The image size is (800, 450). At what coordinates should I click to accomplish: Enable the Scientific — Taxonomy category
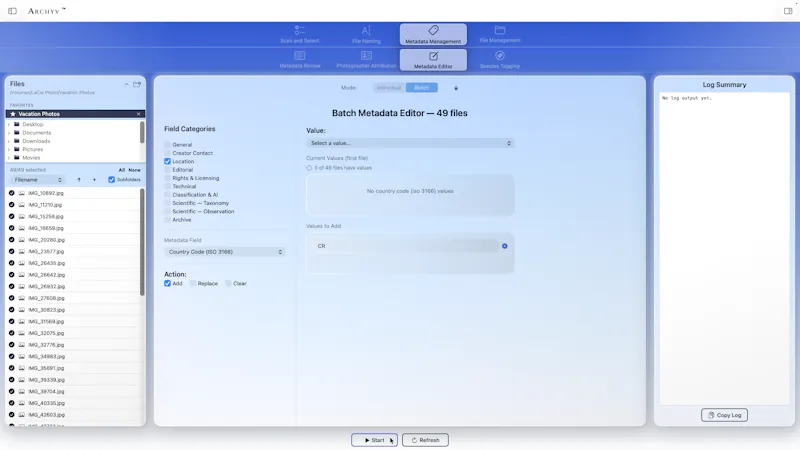[x=167, y=203]
